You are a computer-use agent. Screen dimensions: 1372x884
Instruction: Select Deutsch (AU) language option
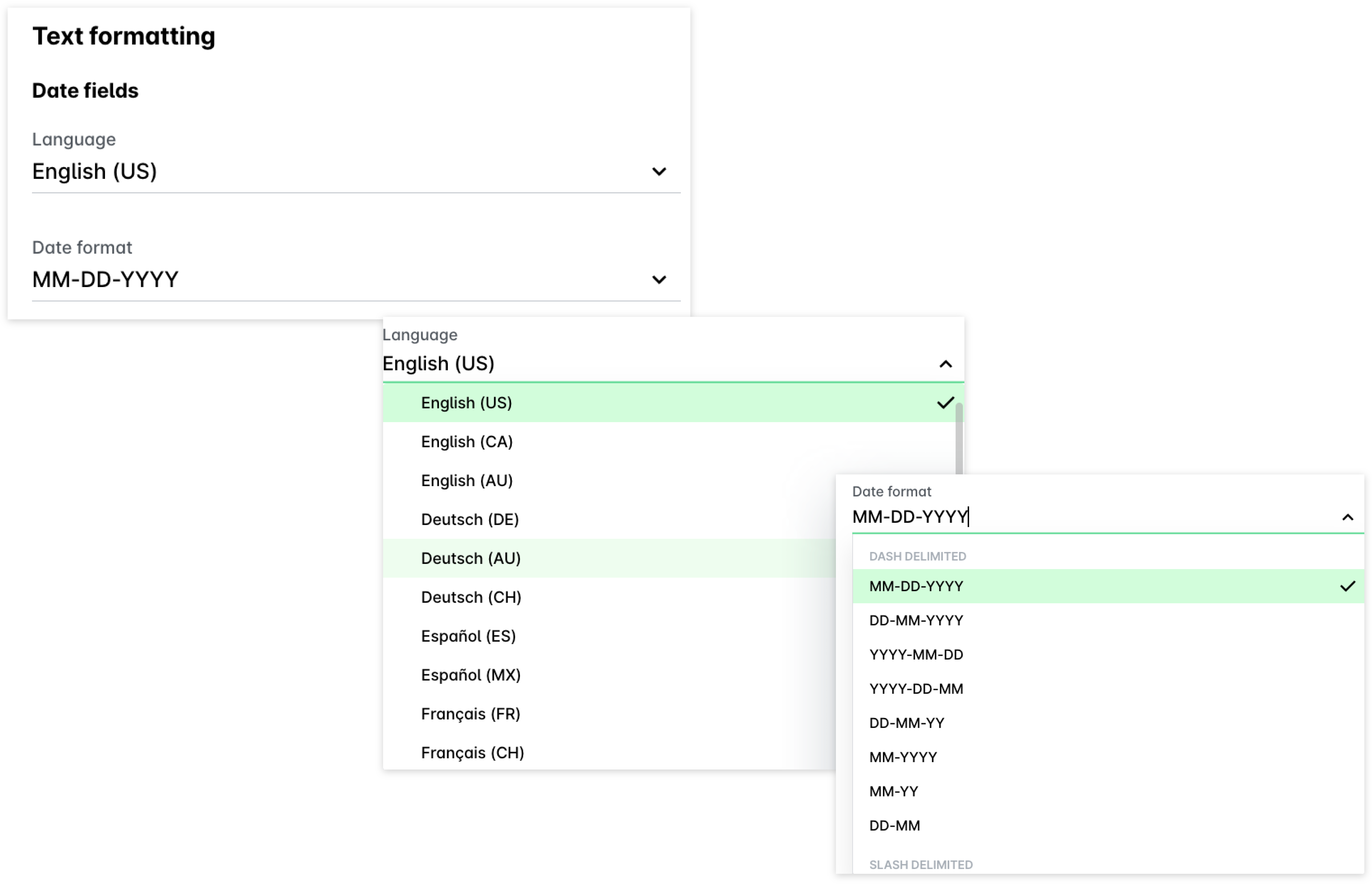[x=609, y=558]
